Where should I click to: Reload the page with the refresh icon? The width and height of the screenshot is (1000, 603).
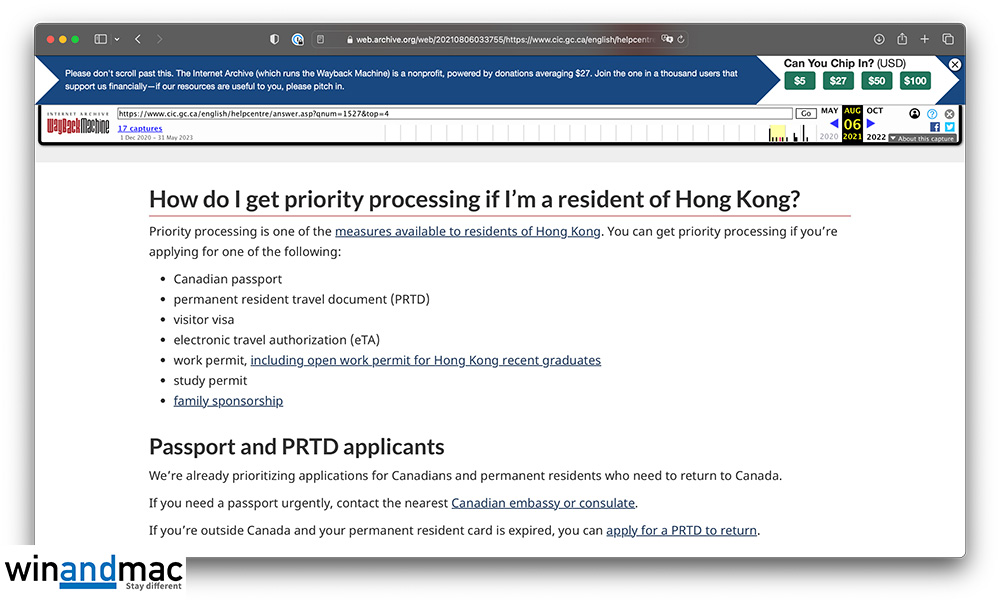point(681,39)
